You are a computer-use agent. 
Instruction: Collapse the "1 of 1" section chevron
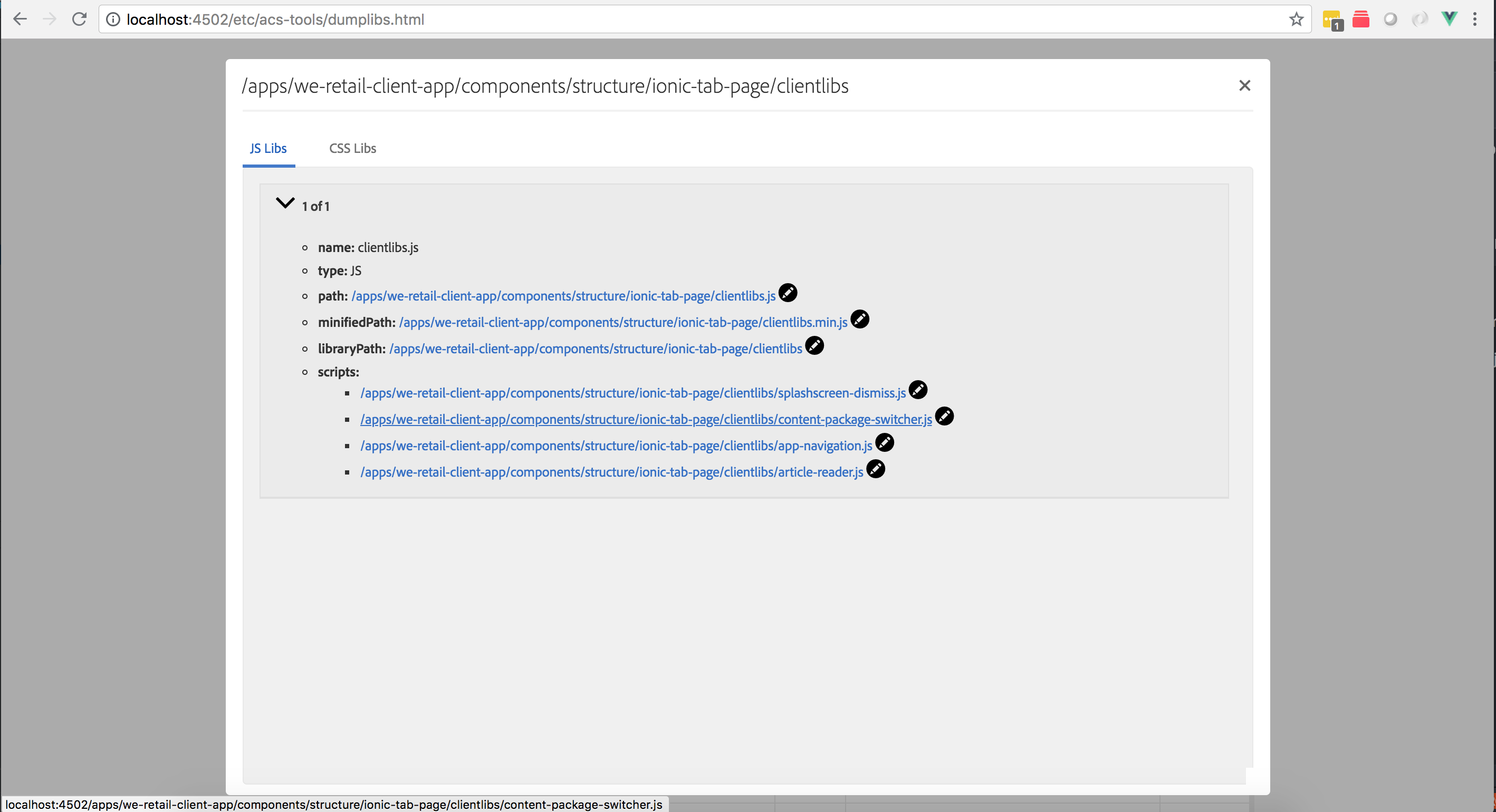click(284, 203)
